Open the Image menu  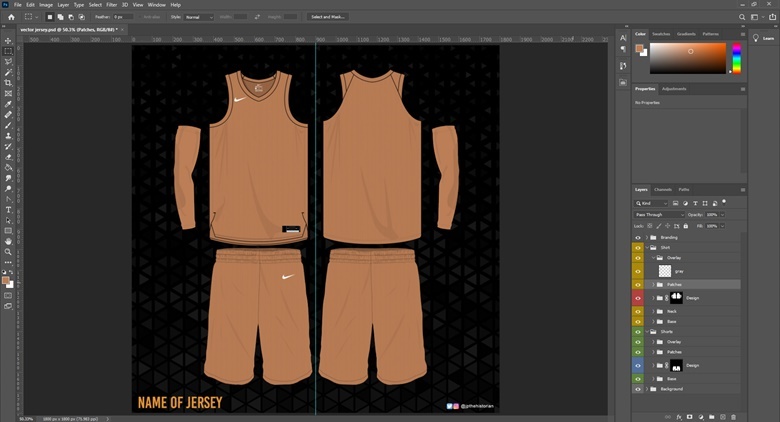pyautogui.click(x=46, y=5)
